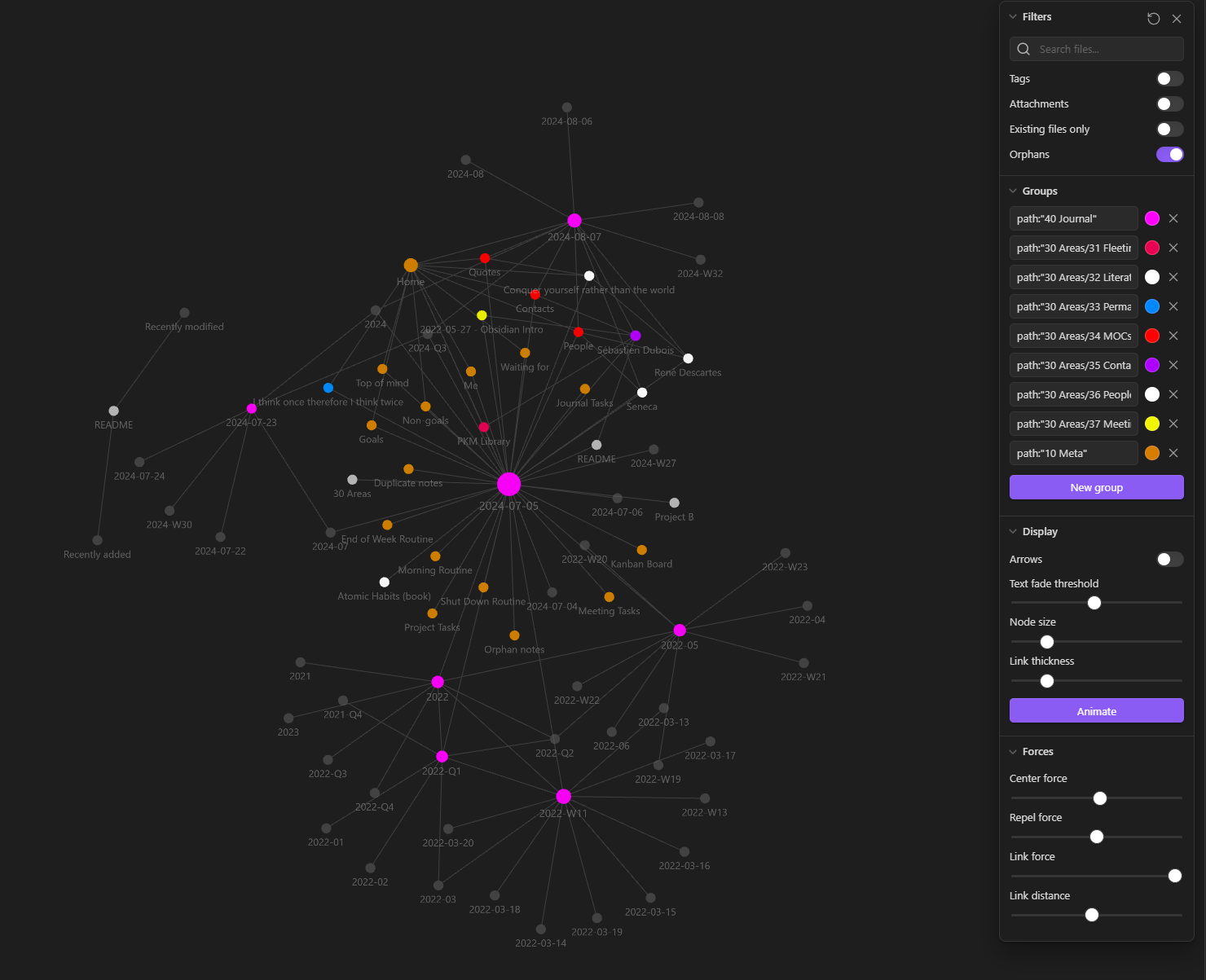
Task: Disable the Orphans toggle
Action: pos(1169,155)
